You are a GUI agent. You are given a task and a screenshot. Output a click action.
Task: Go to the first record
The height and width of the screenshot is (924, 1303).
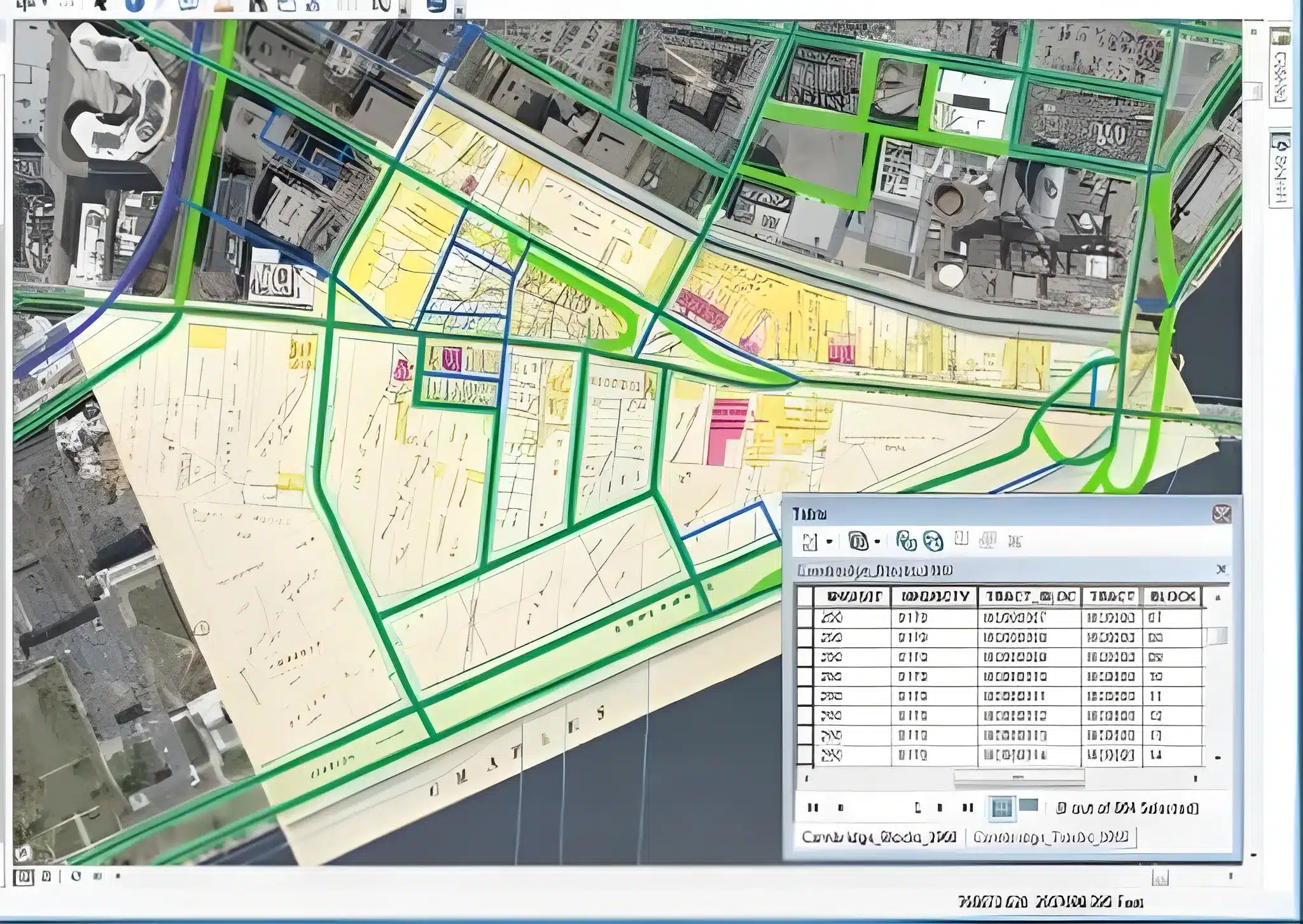click(812, 808)
